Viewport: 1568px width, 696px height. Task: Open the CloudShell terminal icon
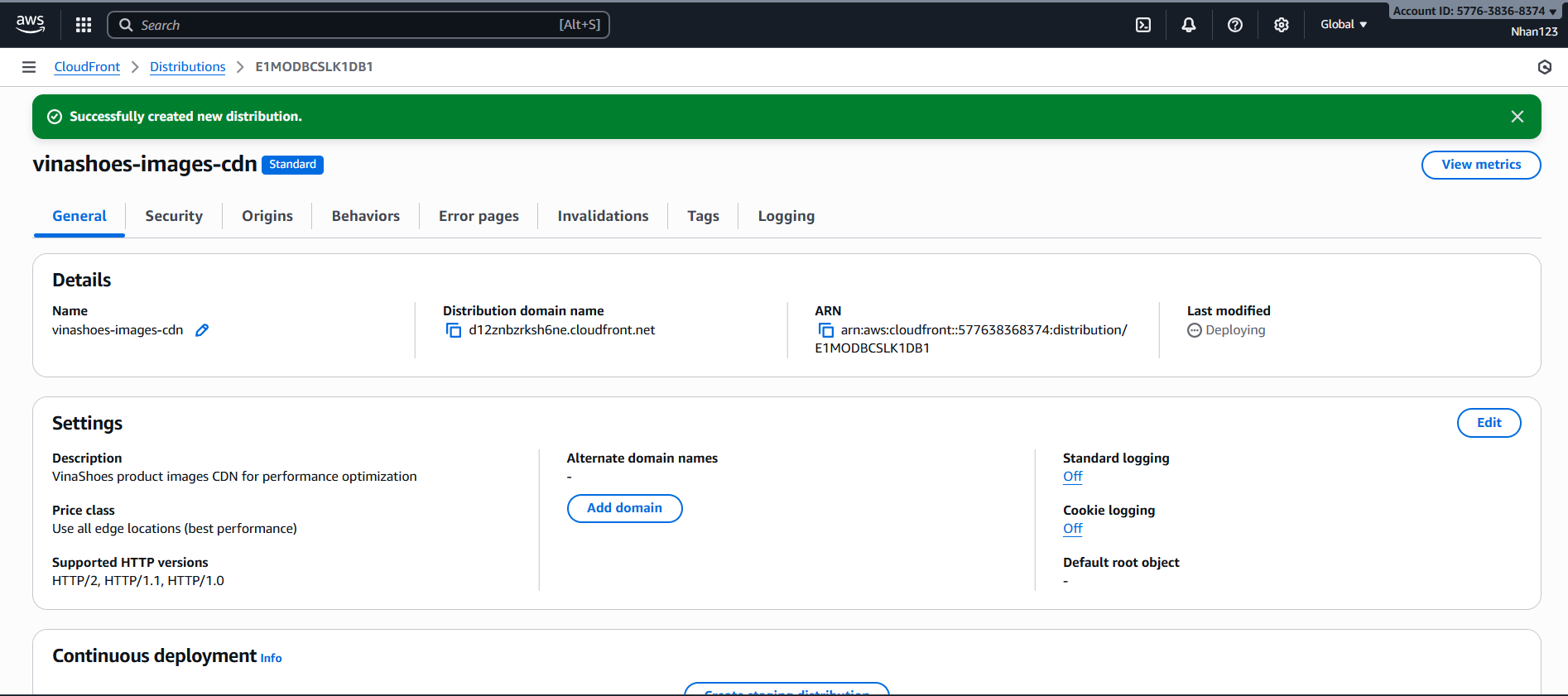(1143, 25)
